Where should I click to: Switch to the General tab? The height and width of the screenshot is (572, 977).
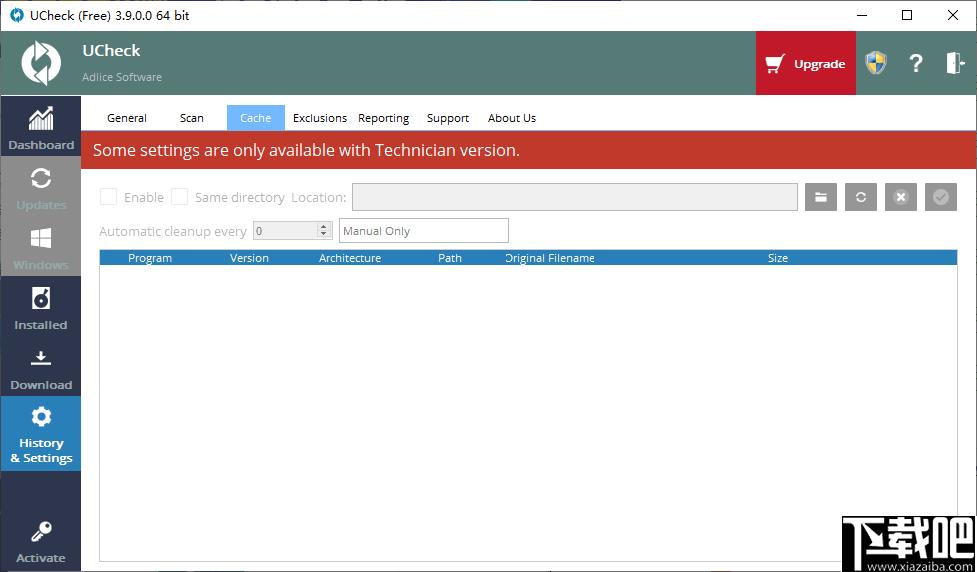click(x=127, y=118)
